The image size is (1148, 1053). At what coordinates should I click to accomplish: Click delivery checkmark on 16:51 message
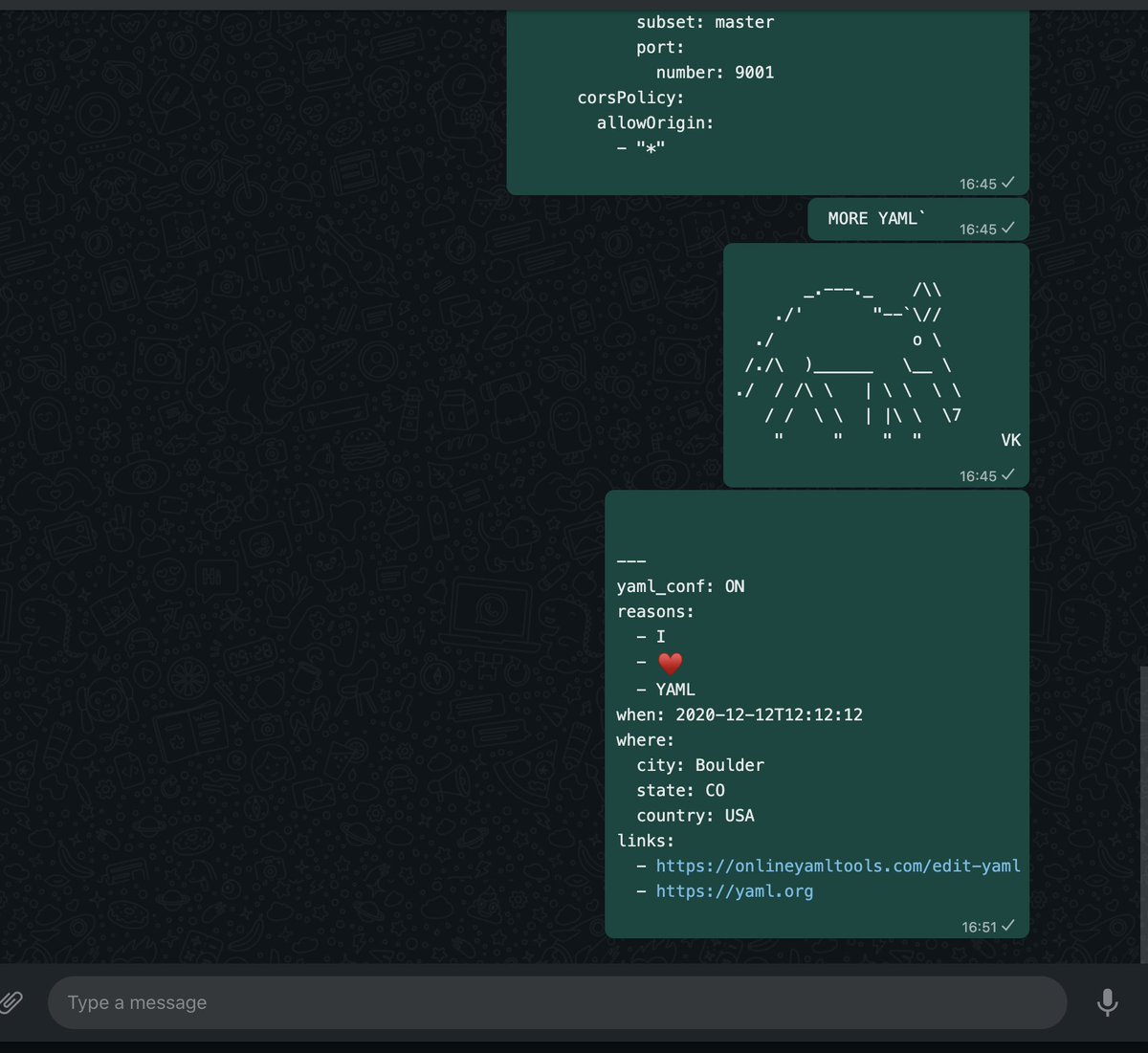click(x=1008, y=926)
